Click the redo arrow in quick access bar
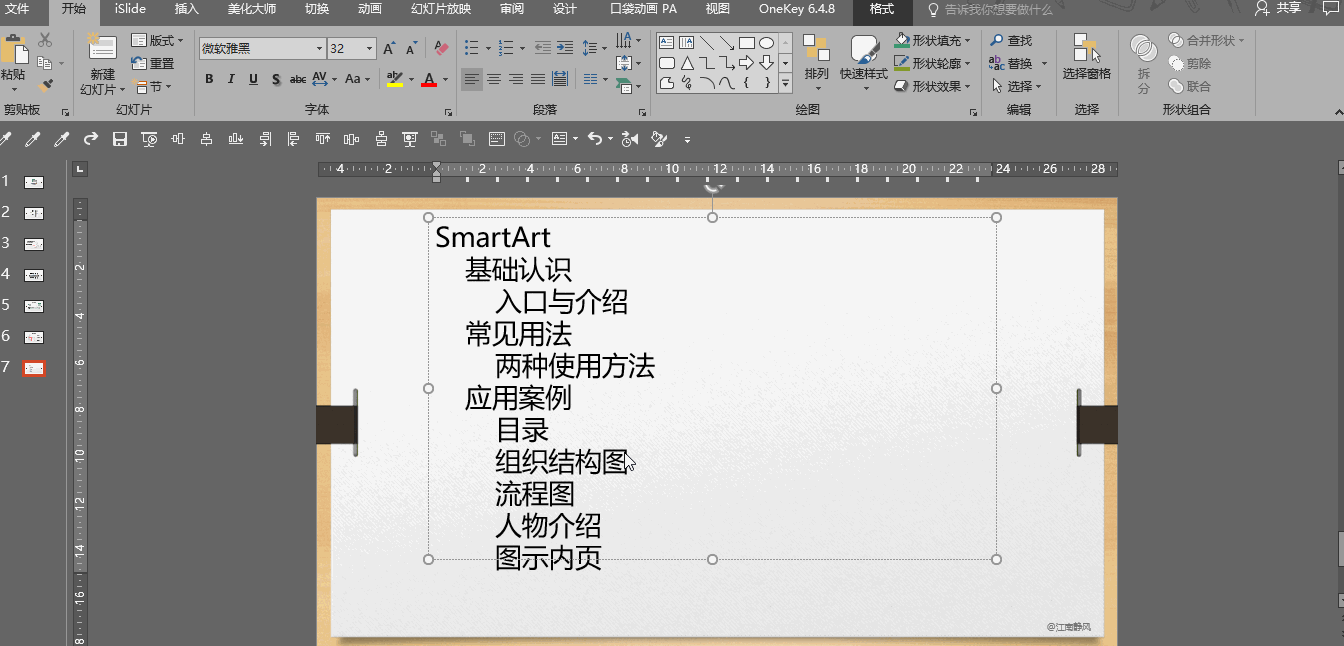1344x646 pixels. pyautogui.click(x=90, y=139)
